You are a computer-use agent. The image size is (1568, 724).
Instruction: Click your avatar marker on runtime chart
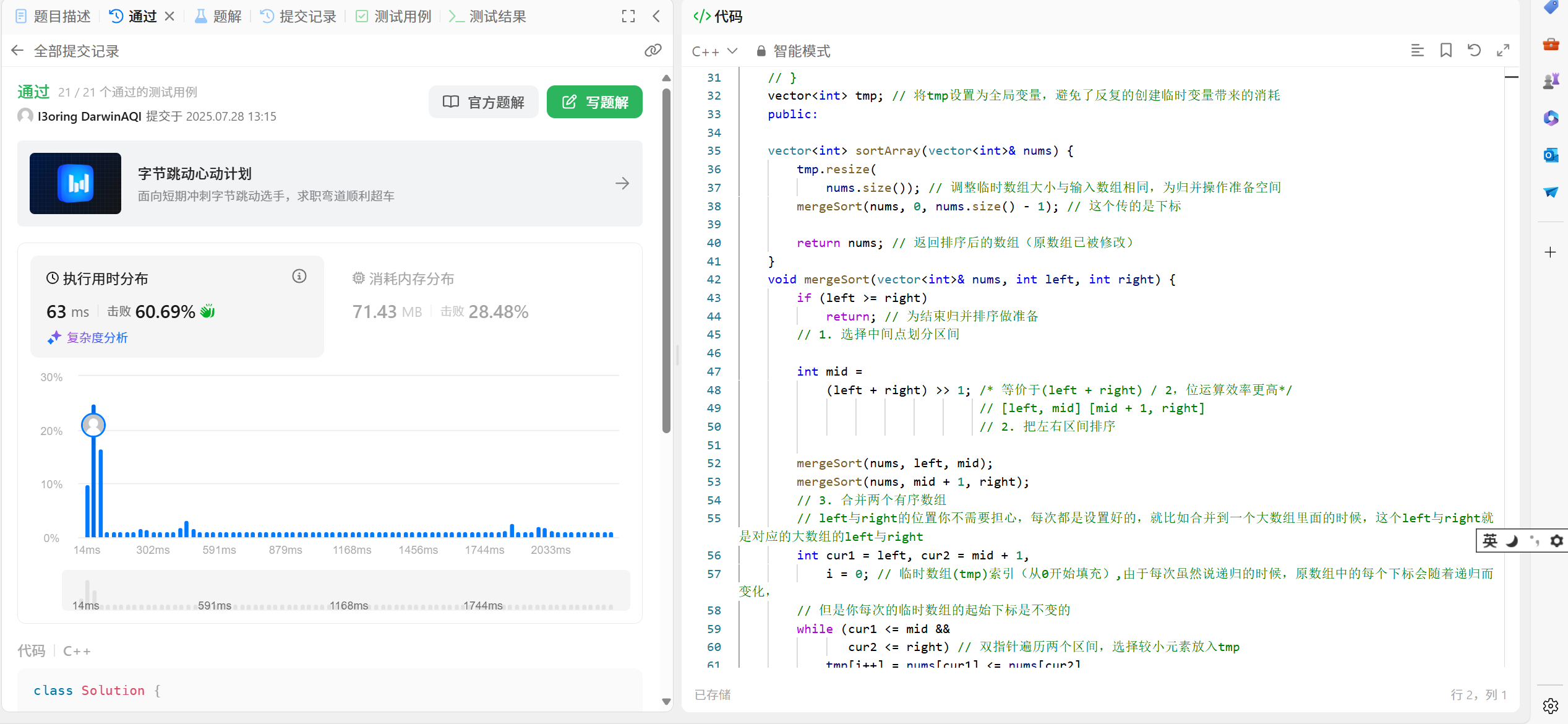[x=93, y=425]
